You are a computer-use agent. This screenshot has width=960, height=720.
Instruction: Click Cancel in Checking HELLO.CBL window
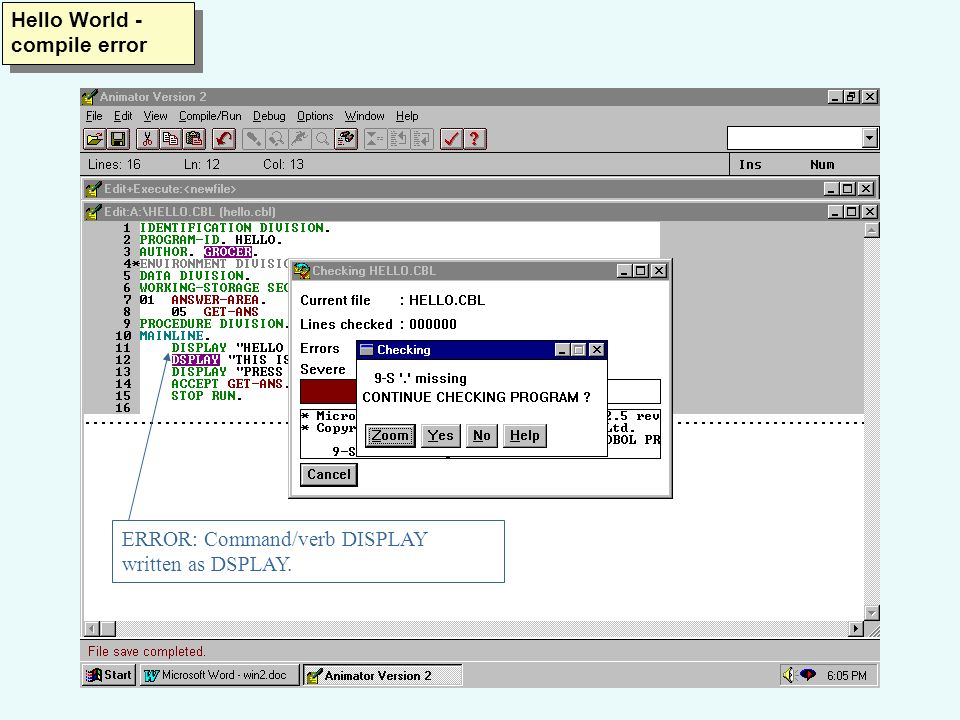coord(329,474)
